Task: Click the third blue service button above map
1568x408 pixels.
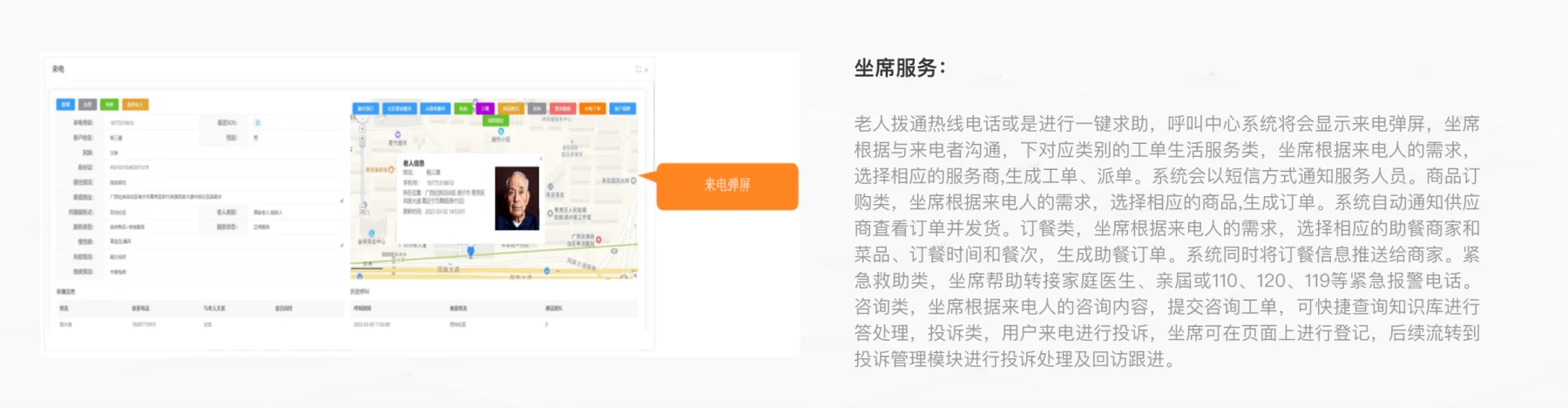Action: [436, 109]
